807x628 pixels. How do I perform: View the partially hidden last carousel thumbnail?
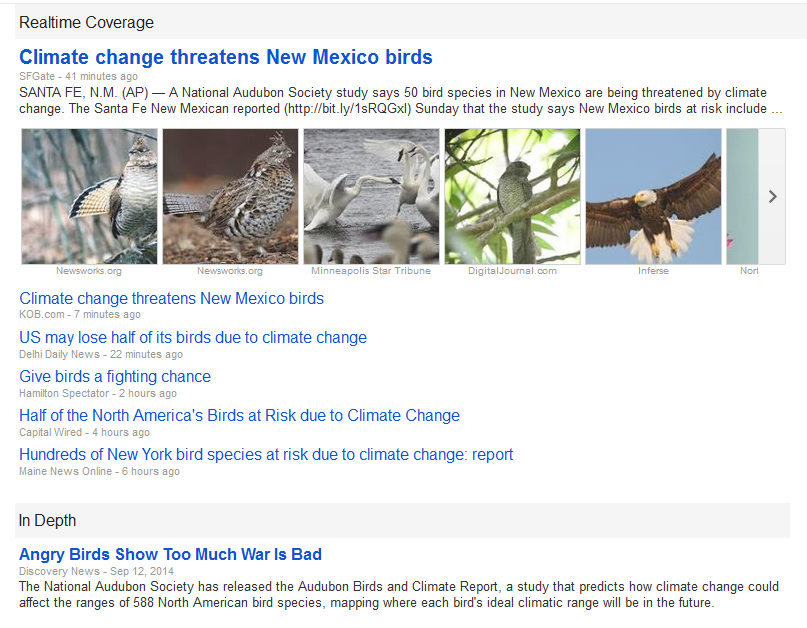point(741,196)
